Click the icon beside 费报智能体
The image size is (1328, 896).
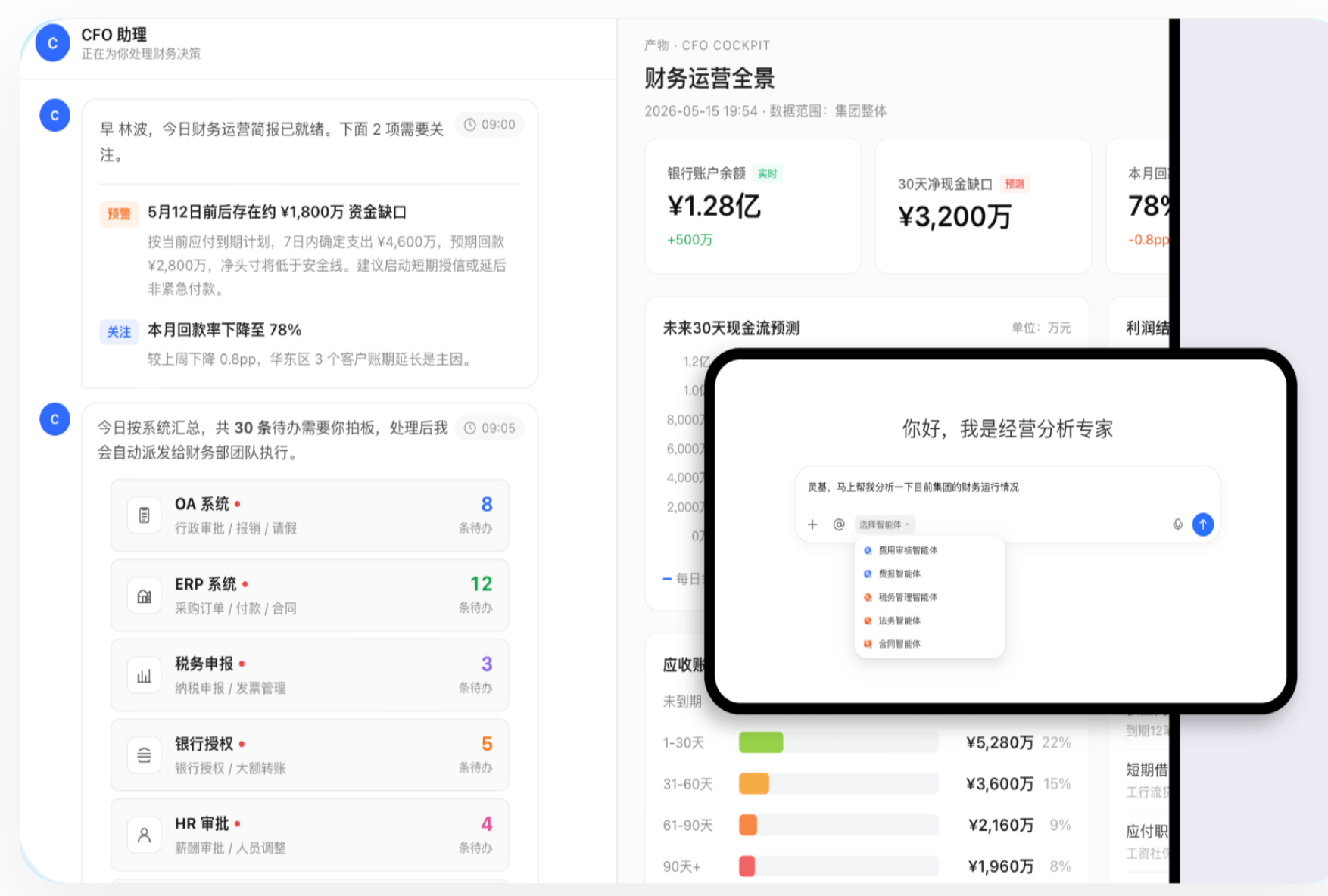click(868, 574)
